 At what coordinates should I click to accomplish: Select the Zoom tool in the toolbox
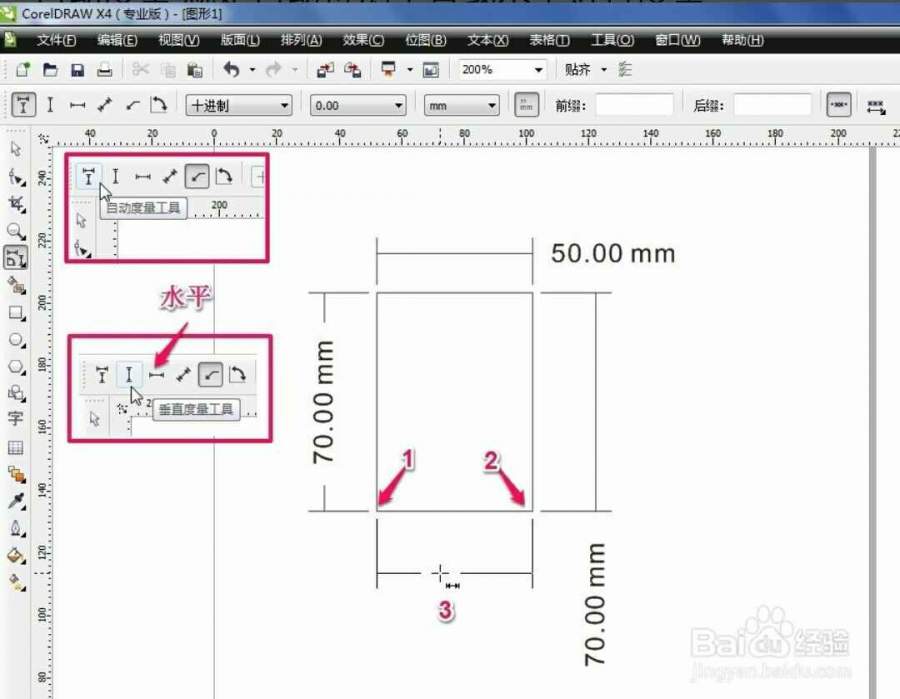pos(16,231)
